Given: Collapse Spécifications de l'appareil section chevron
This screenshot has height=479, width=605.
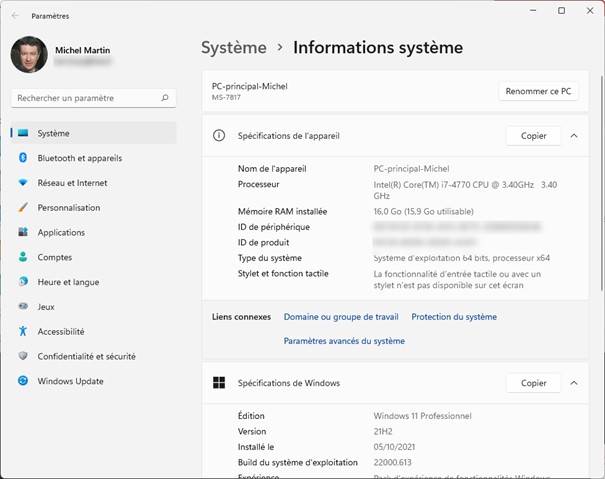Looking at the screenshot, I should 574,135.
